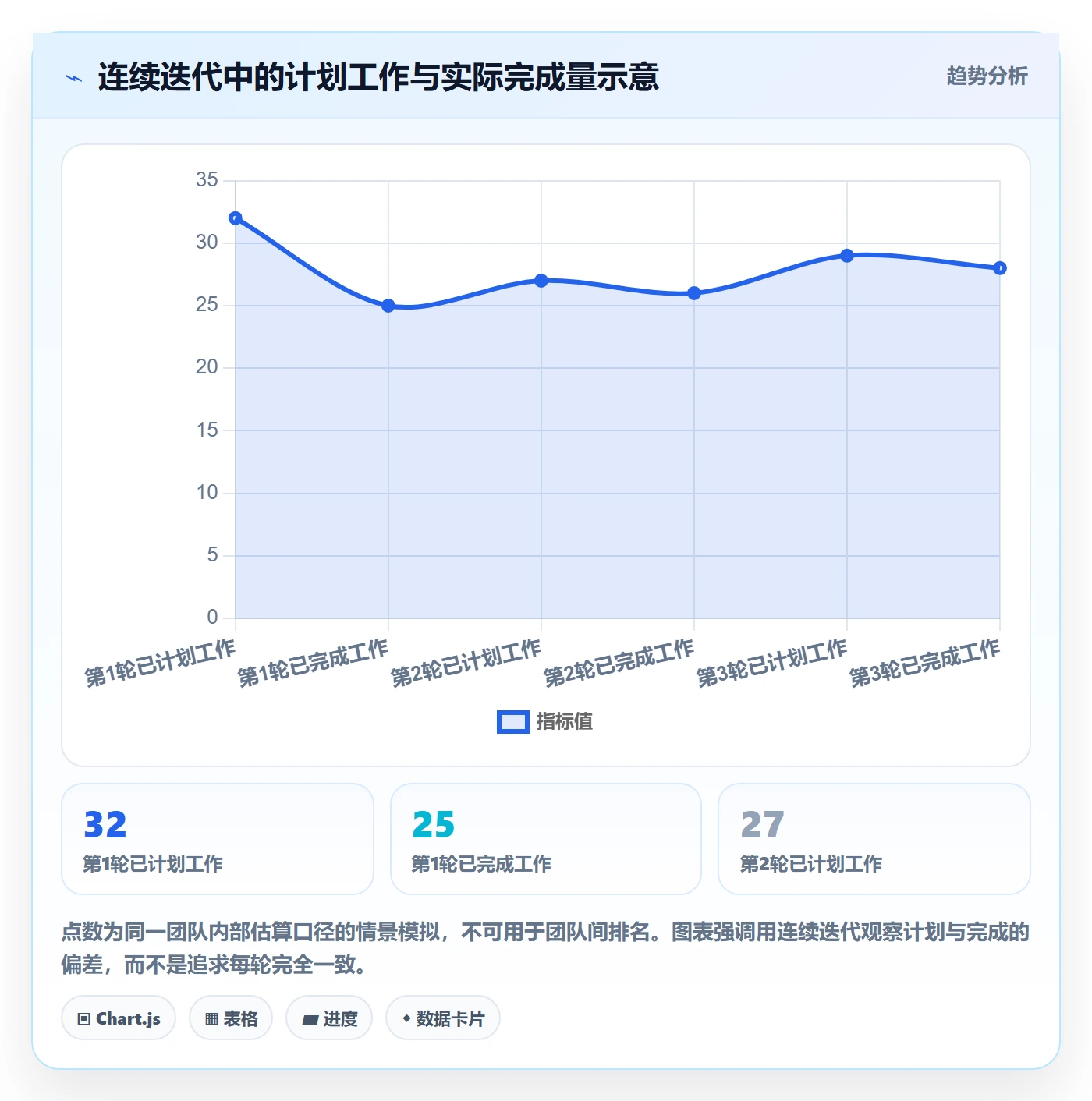
Task: Select the 表格 tag
Action: click(231, 1018)
